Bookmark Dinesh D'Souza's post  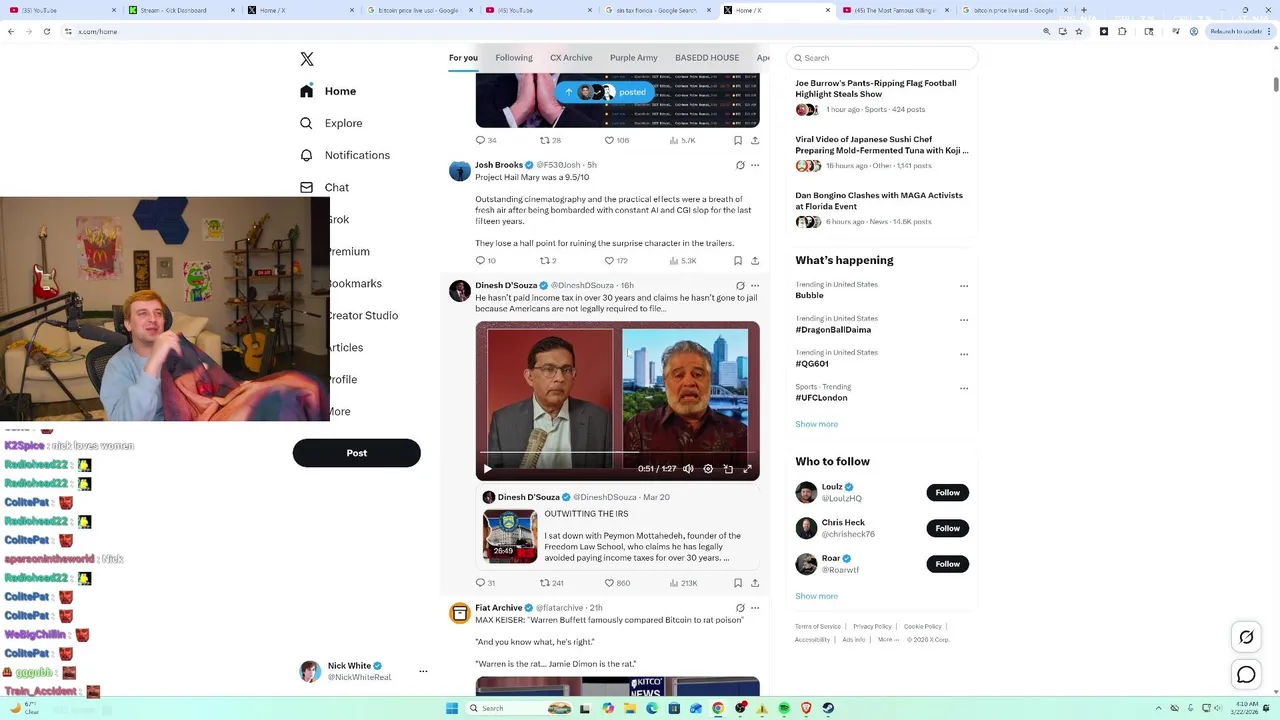[x=738, y=583]
